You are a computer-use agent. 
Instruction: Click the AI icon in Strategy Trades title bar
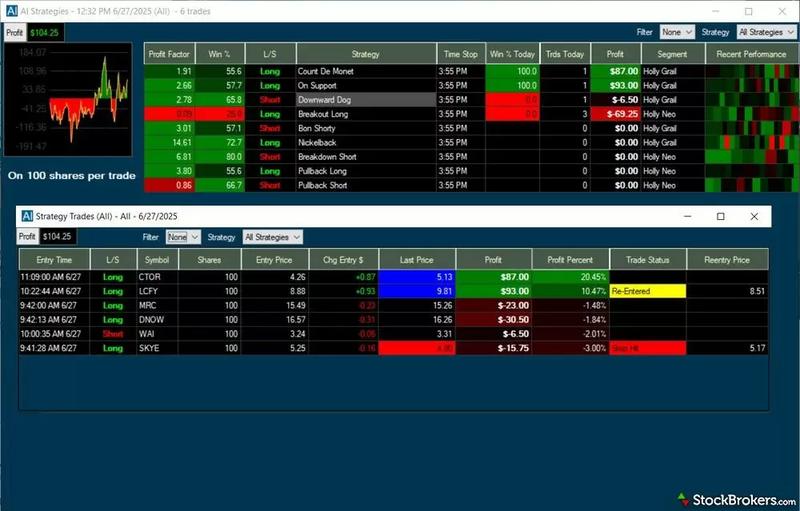[26, 215]
